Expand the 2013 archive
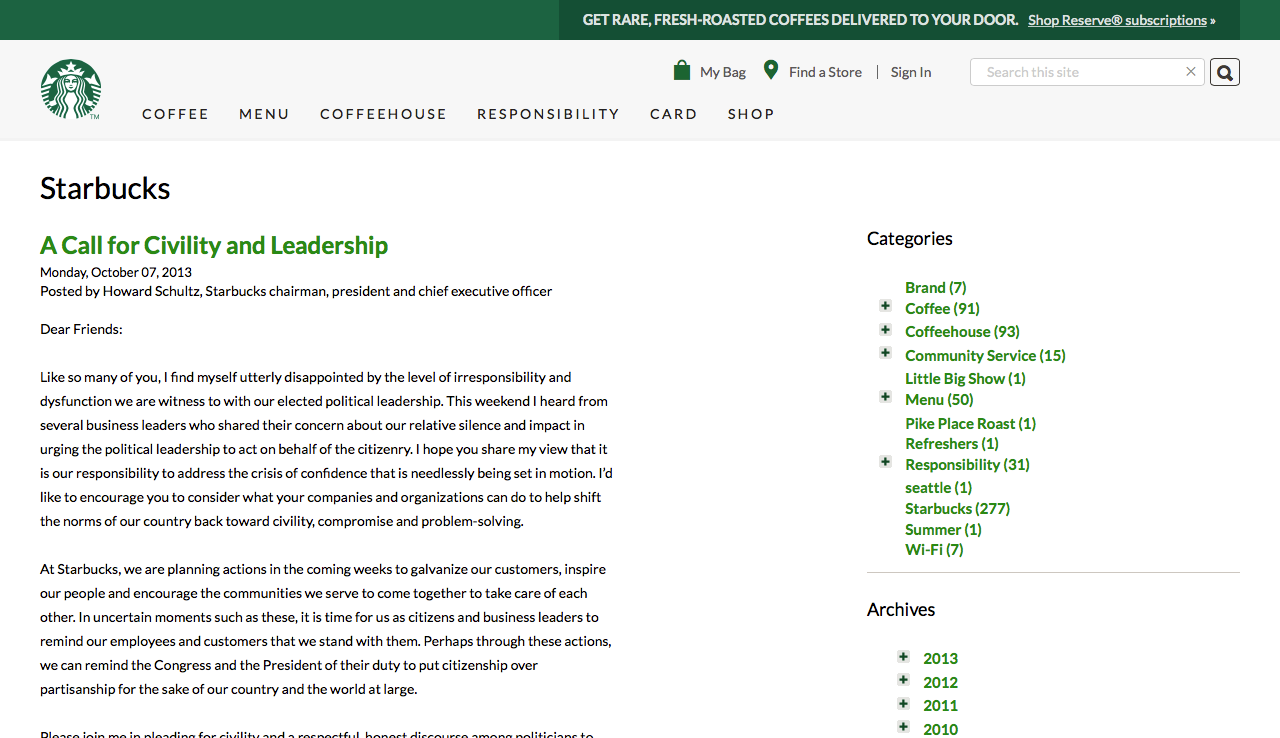Image resolution: width=1280 pixels, height=738 pixels. (903, 657)
